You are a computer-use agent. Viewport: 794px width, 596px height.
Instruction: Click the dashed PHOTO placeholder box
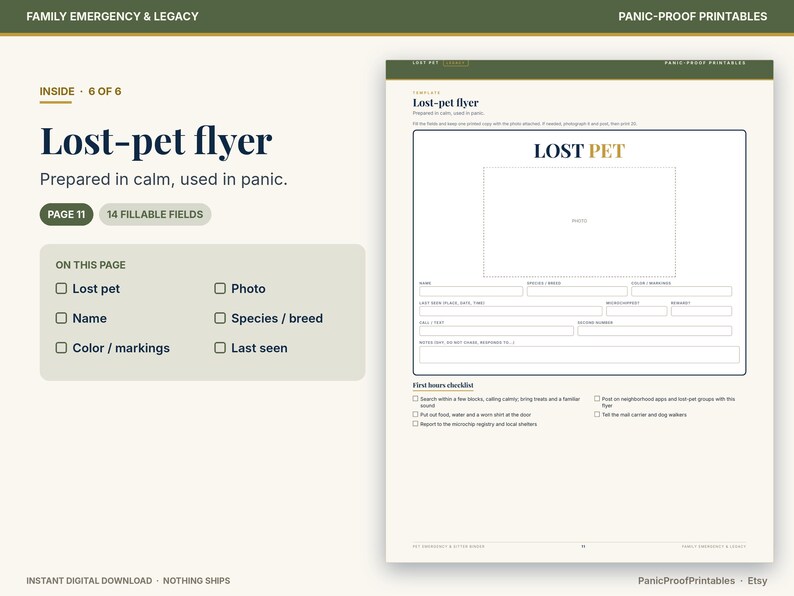click(x=579, y=222)
